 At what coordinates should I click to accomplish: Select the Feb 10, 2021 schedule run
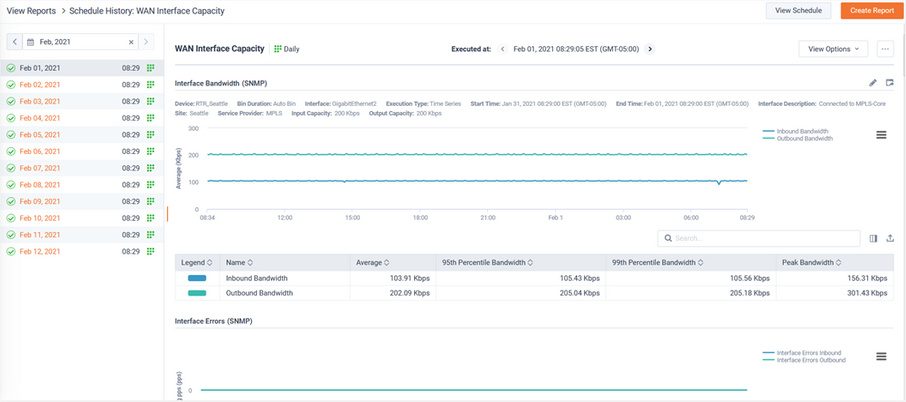click(x=81, y=219)
